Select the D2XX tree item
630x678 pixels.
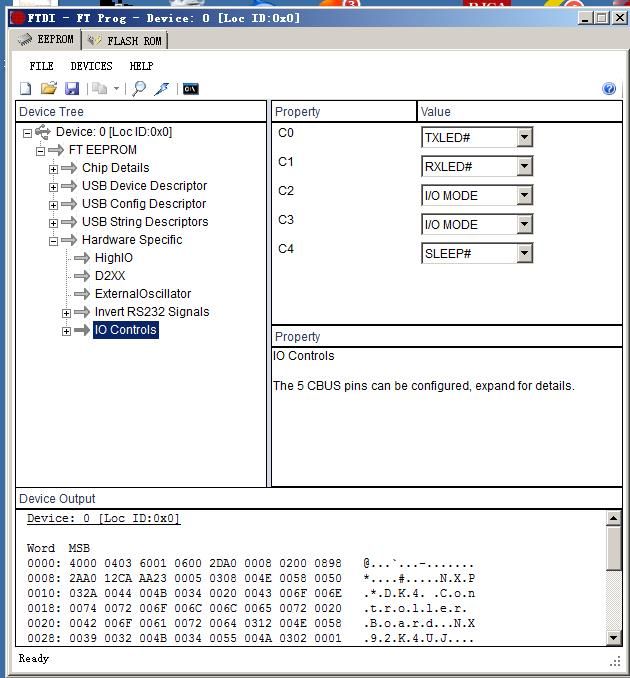click(x=110, y=275)
